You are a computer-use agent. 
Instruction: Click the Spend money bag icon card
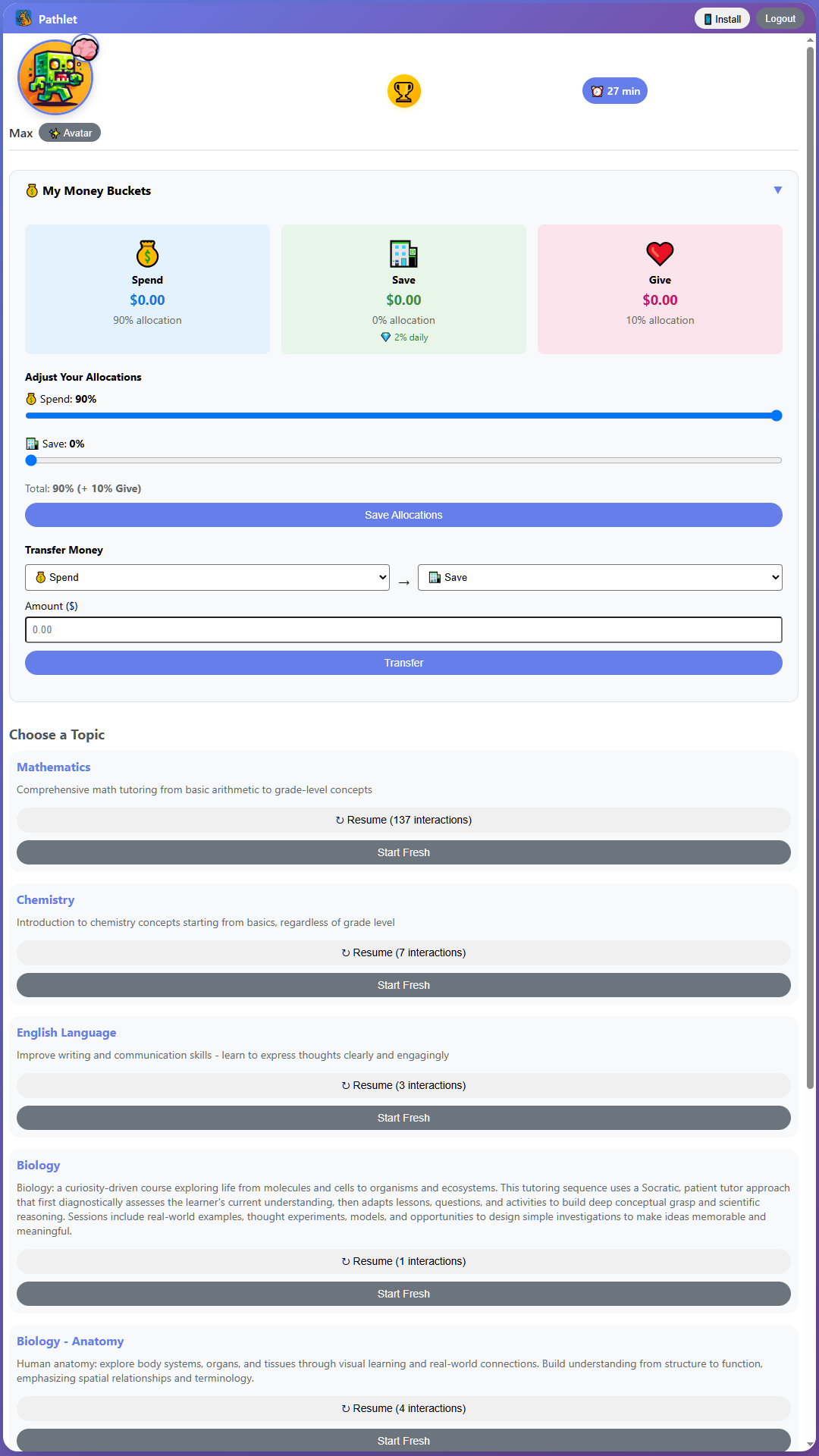(x=147, y=289)
